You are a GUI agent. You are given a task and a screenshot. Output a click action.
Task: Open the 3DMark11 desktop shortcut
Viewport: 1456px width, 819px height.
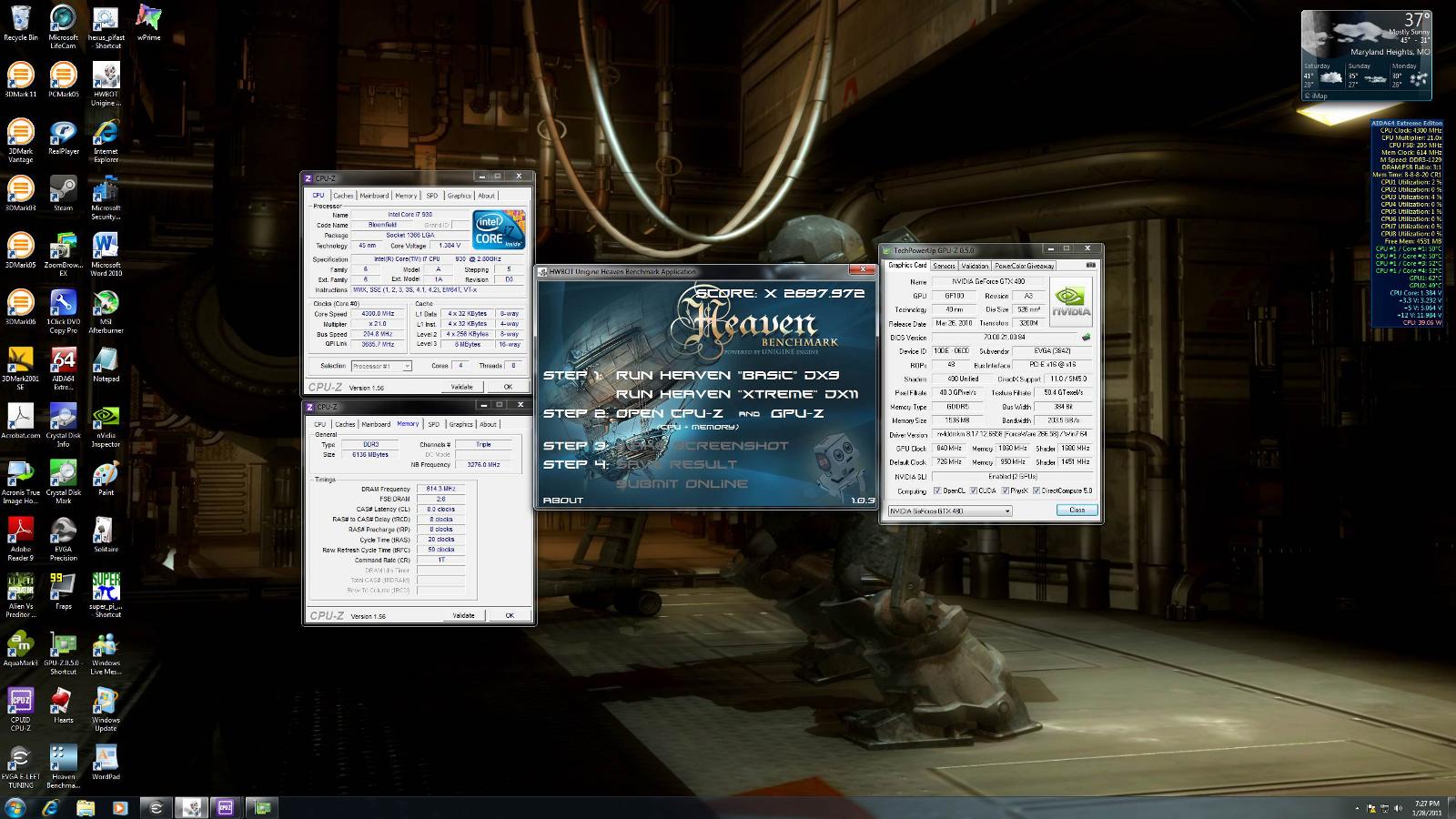[20, 79]
